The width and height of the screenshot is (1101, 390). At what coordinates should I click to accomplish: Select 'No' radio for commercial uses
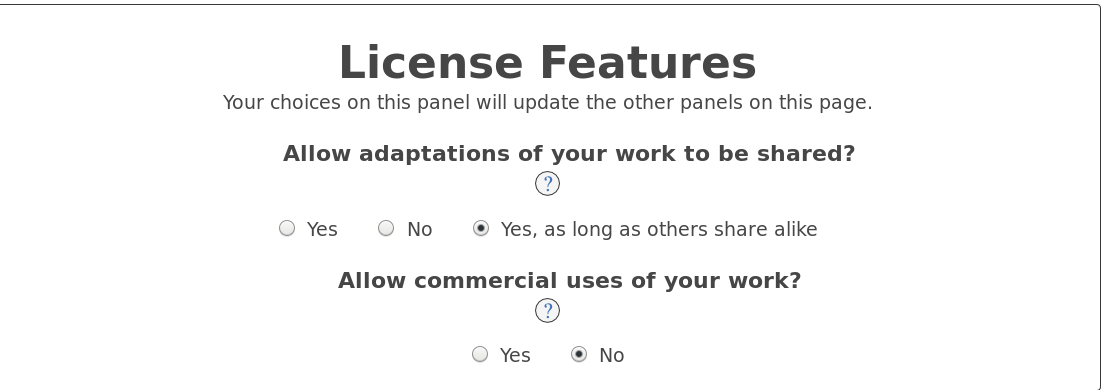pyautogui.click(x=579, y=353)
